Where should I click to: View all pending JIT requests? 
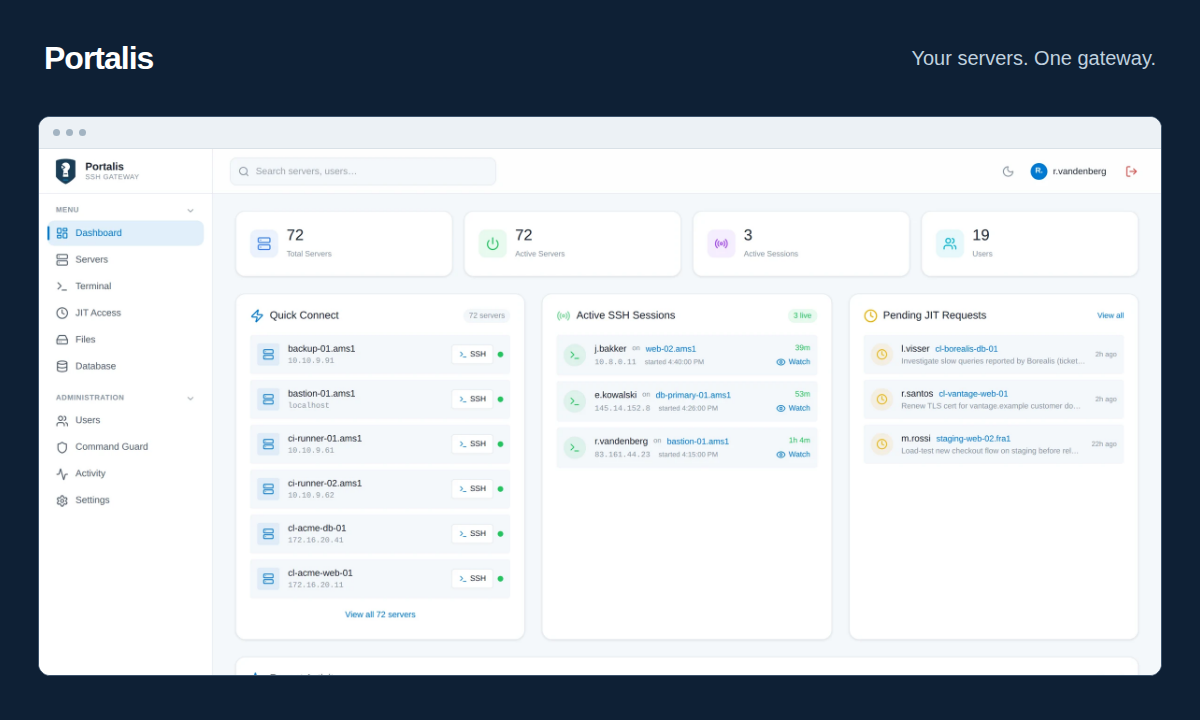coord(1110,316)
